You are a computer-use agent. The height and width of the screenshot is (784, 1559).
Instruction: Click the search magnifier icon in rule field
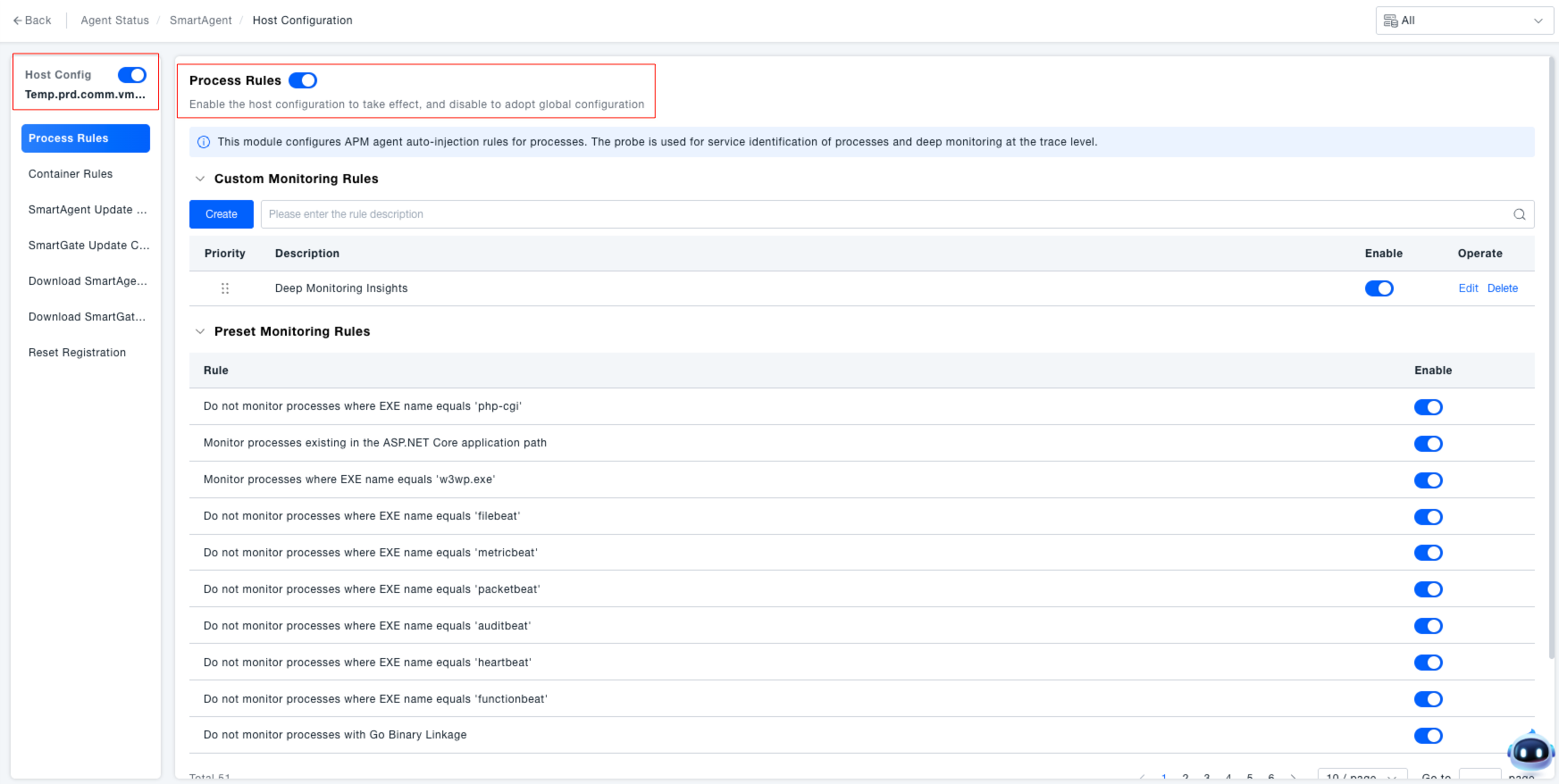(x=1519, y=214)
